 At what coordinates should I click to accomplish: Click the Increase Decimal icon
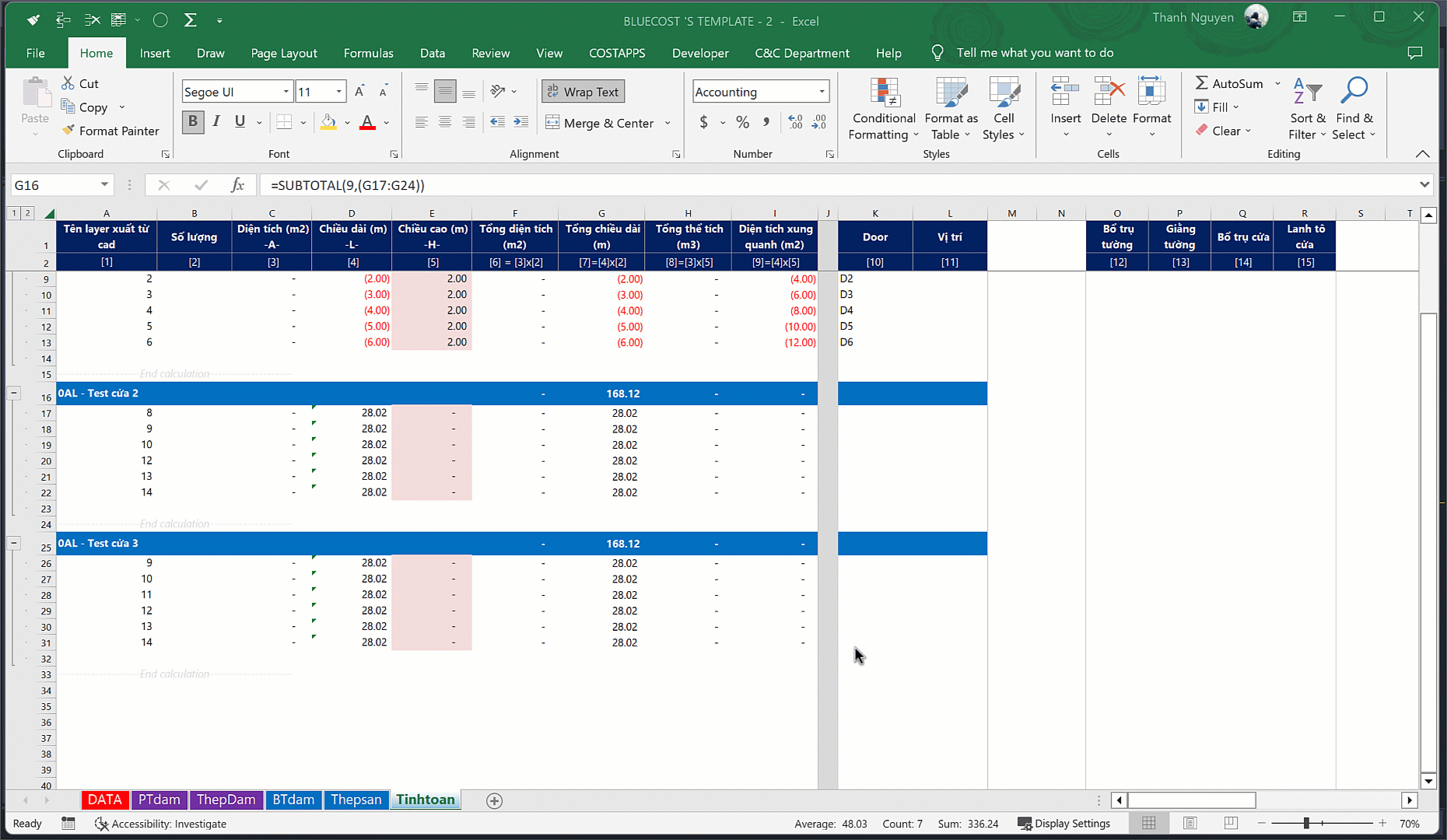pos(795,122)
